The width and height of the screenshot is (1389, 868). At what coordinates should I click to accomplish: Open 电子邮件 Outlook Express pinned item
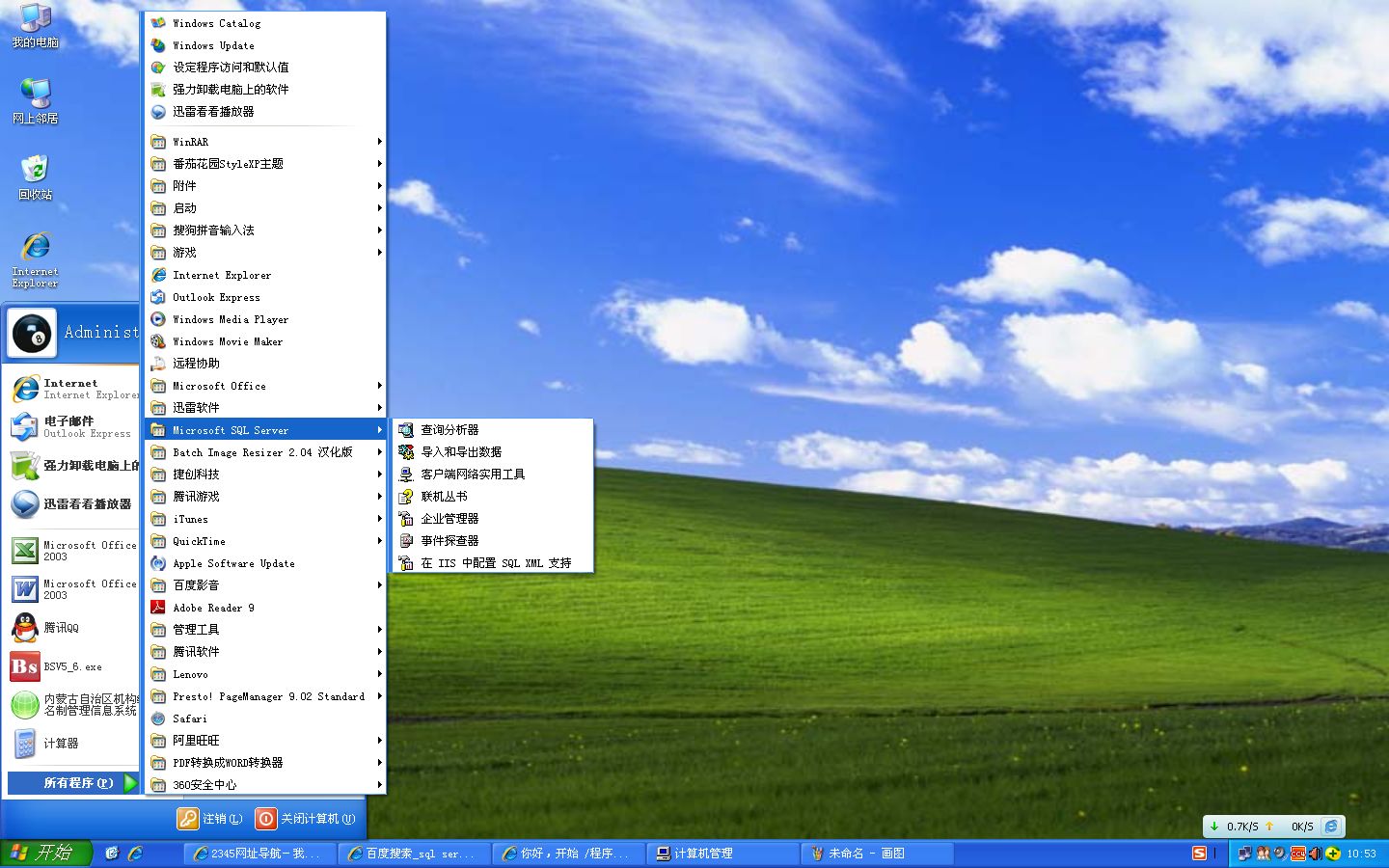coord(72,427)
